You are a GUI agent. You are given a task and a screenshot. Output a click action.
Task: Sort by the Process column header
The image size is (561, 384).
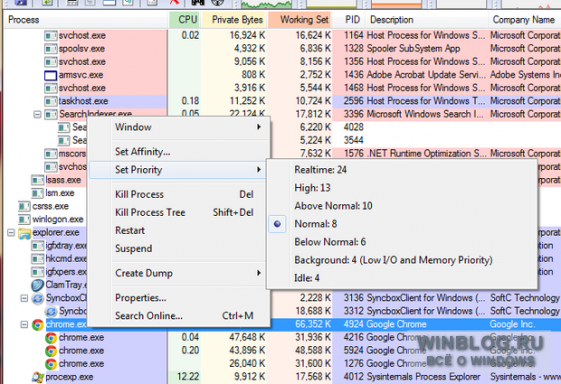click(86, 20)
